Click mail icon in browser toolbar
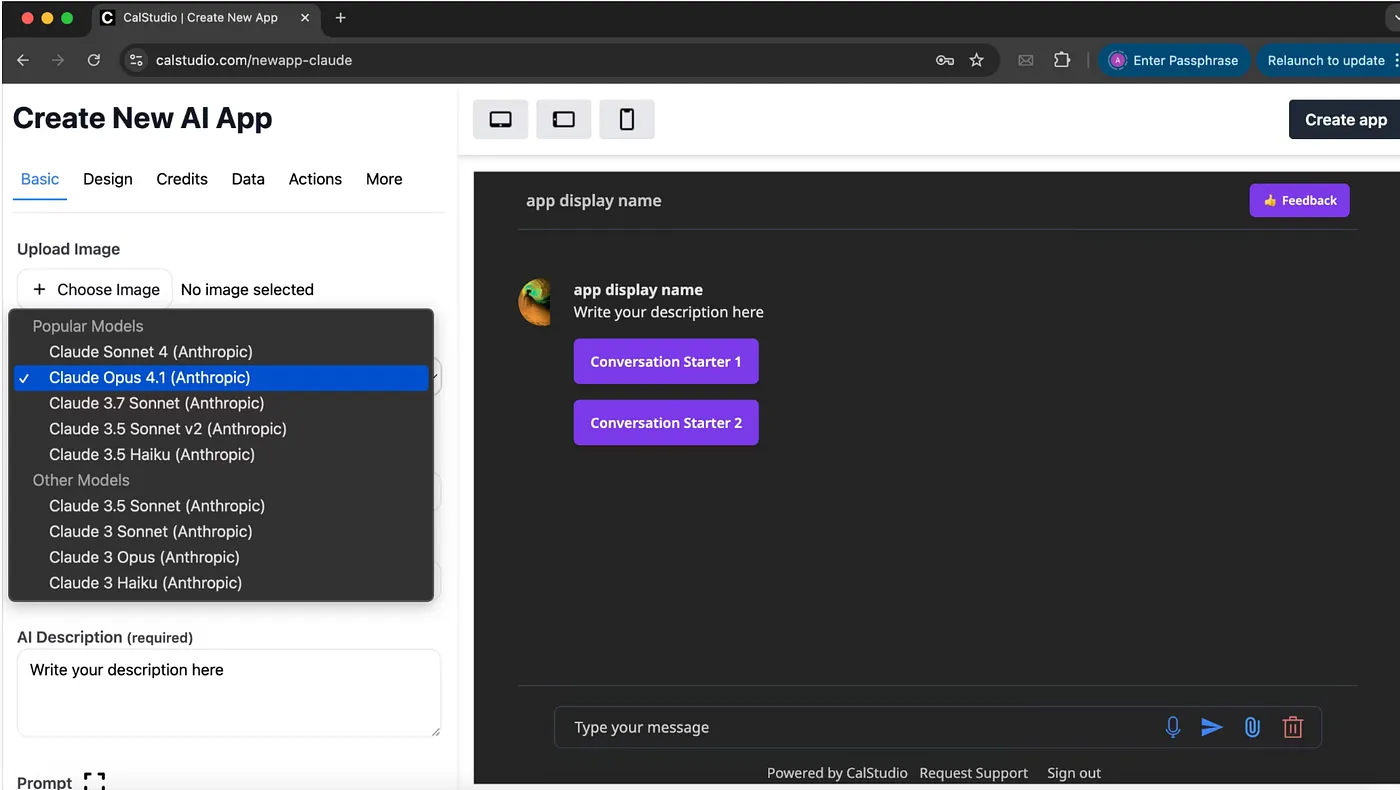This screenshot has width=1400, height=790. pos(1026,60)
